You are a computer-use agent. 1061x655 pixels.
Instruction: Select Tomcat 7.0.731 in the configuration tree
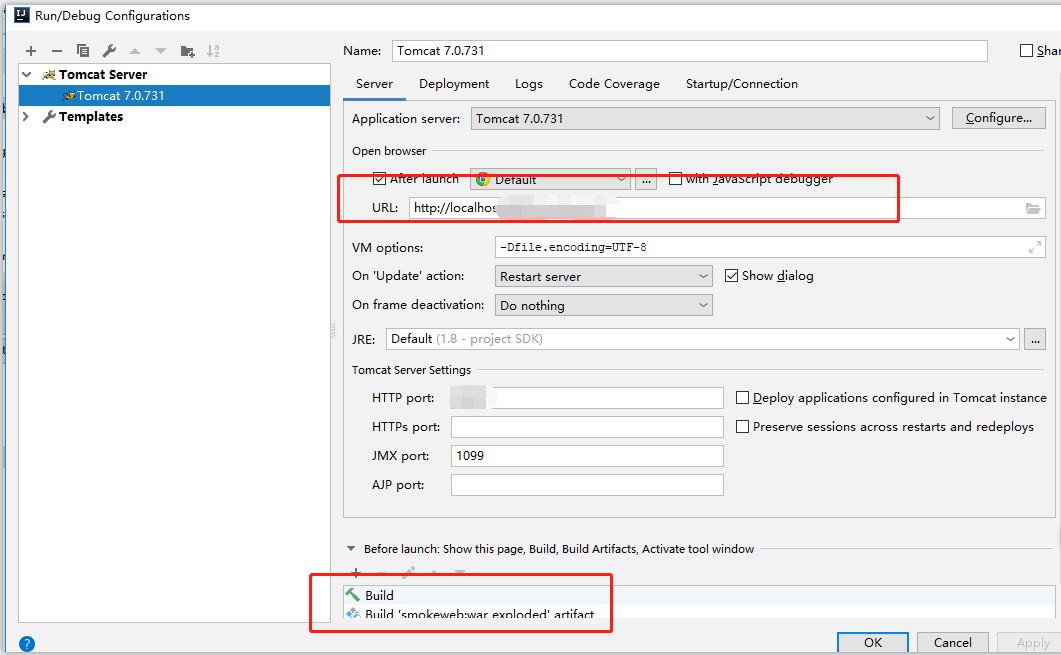[175, 95]
